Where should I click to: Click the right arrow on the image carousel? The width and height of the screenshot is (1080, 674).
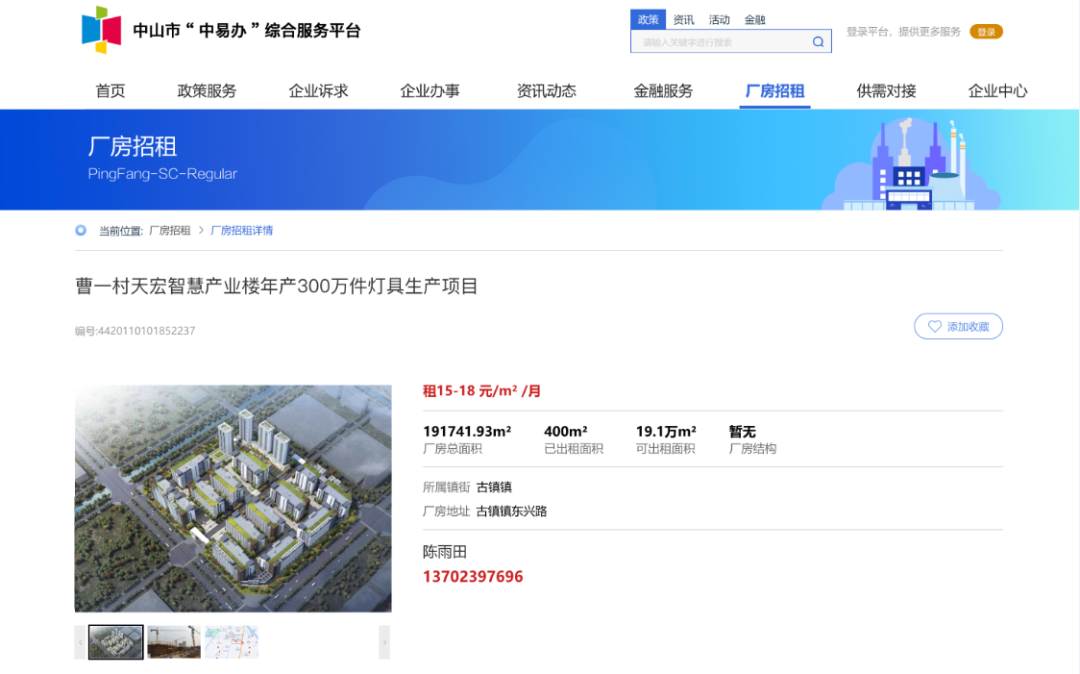click(x=384, y=643)
